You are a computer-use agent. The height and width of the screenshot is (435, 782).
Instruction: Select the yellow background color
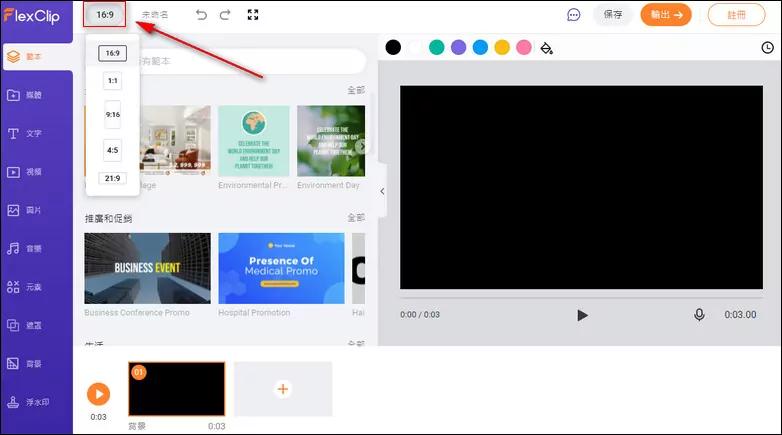(502, 47)
